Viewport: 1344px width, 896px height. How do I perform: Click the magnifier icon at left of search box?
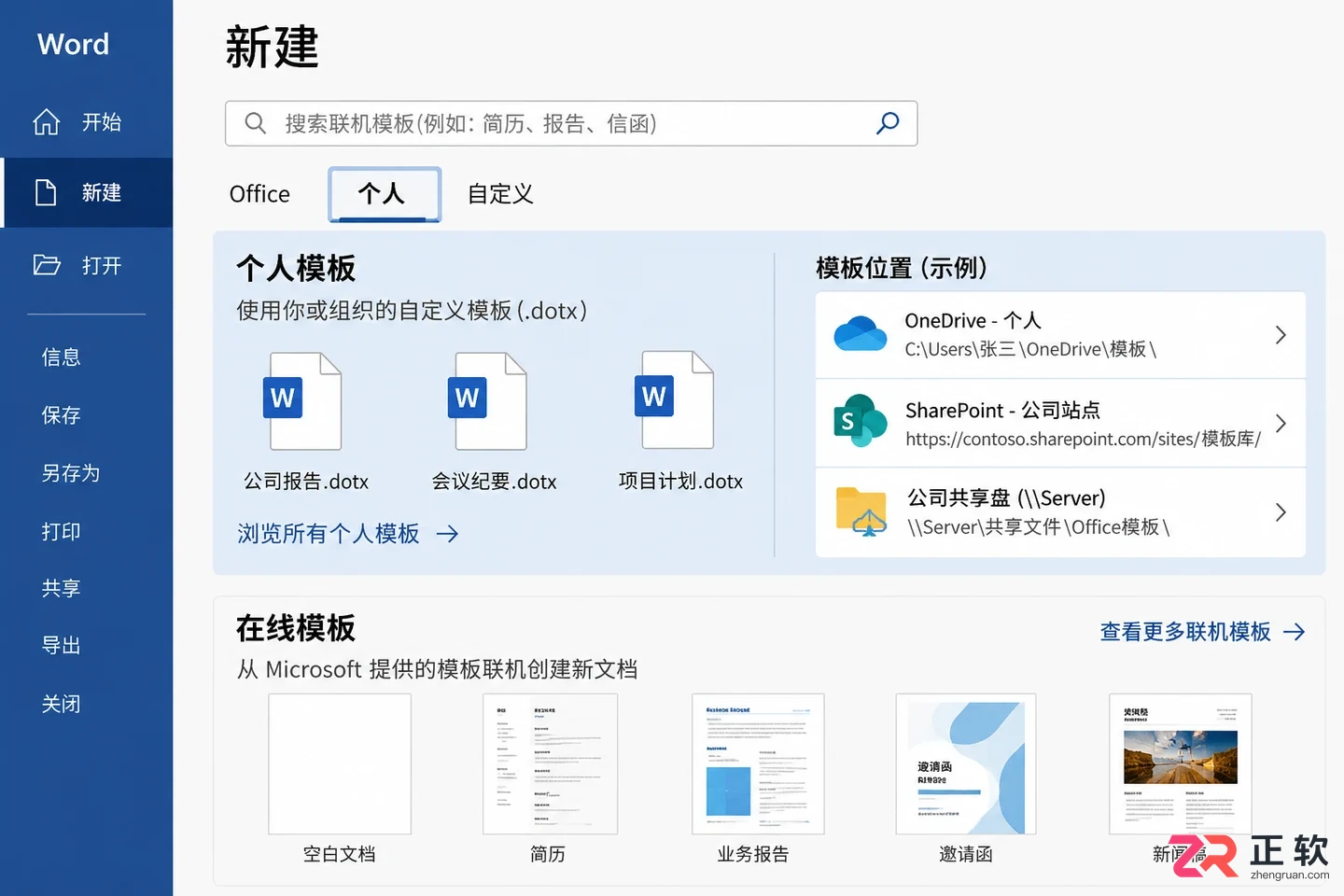[x=255, y=123]
